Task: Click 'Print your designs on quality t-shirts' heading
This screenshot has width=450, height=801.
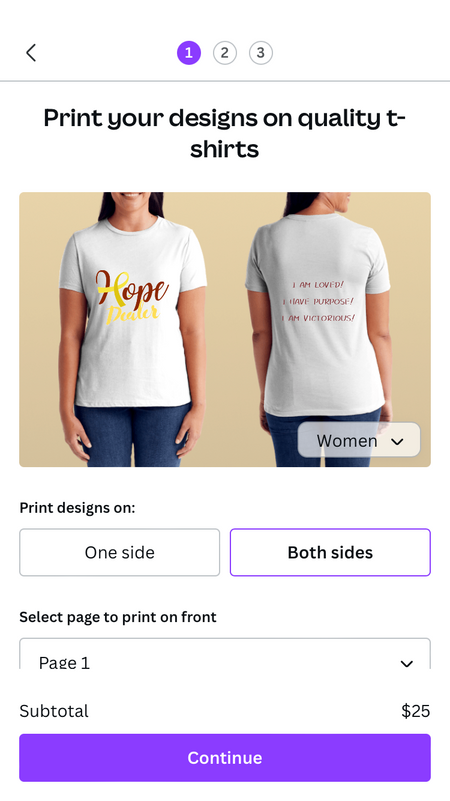Action: (x=225, y=133)
